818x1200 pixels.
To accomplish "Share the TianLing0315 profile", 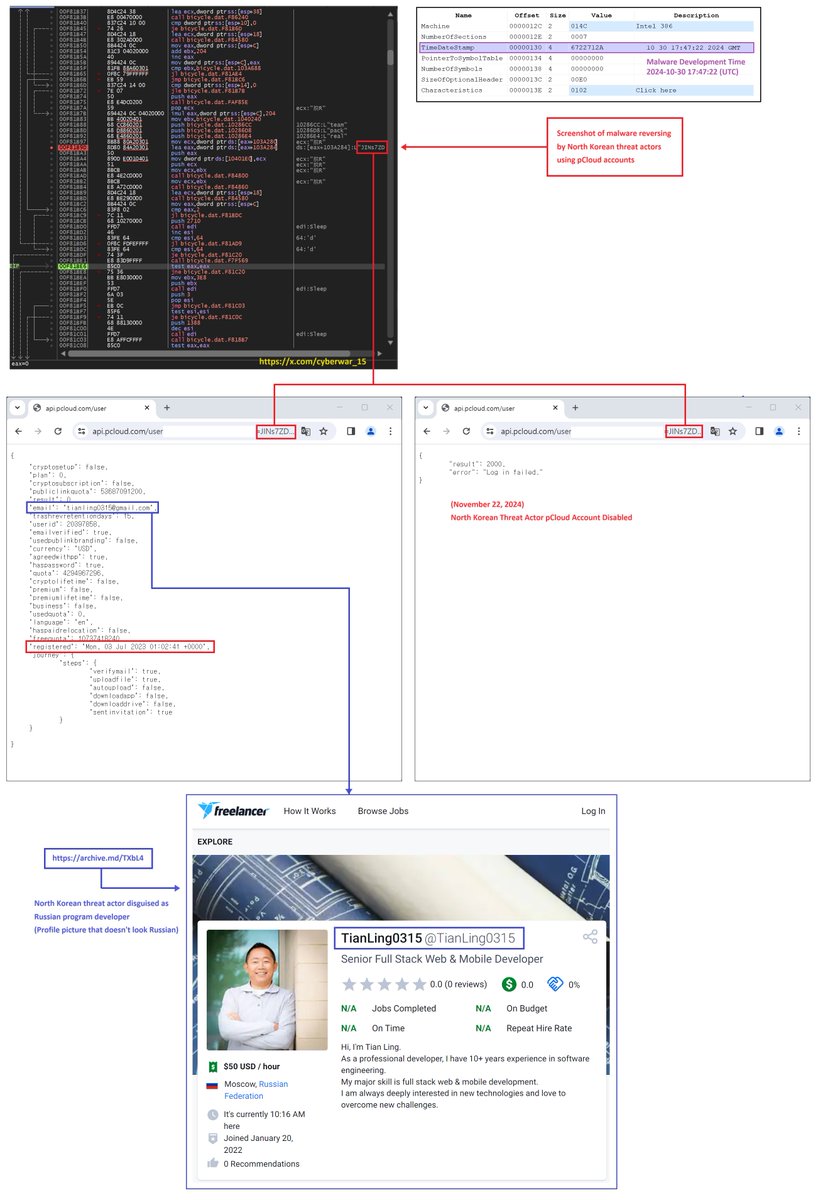I will point(590,937).
